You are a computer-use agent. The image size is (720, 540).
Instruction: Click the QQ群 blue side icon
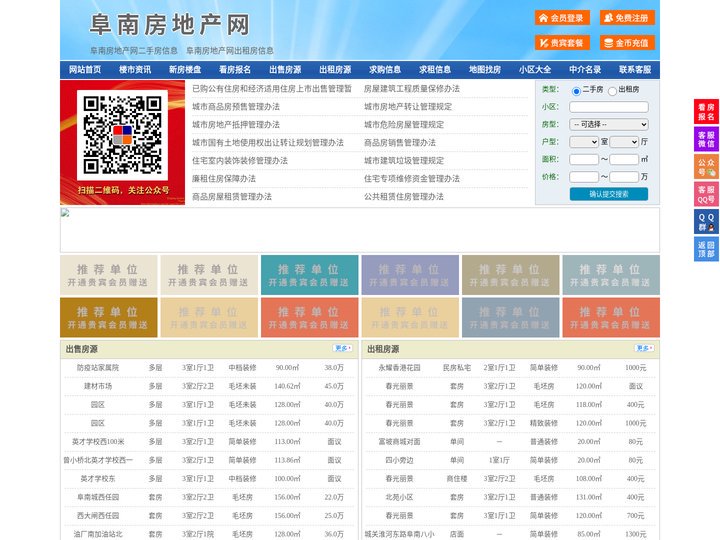tap(706, 222)
